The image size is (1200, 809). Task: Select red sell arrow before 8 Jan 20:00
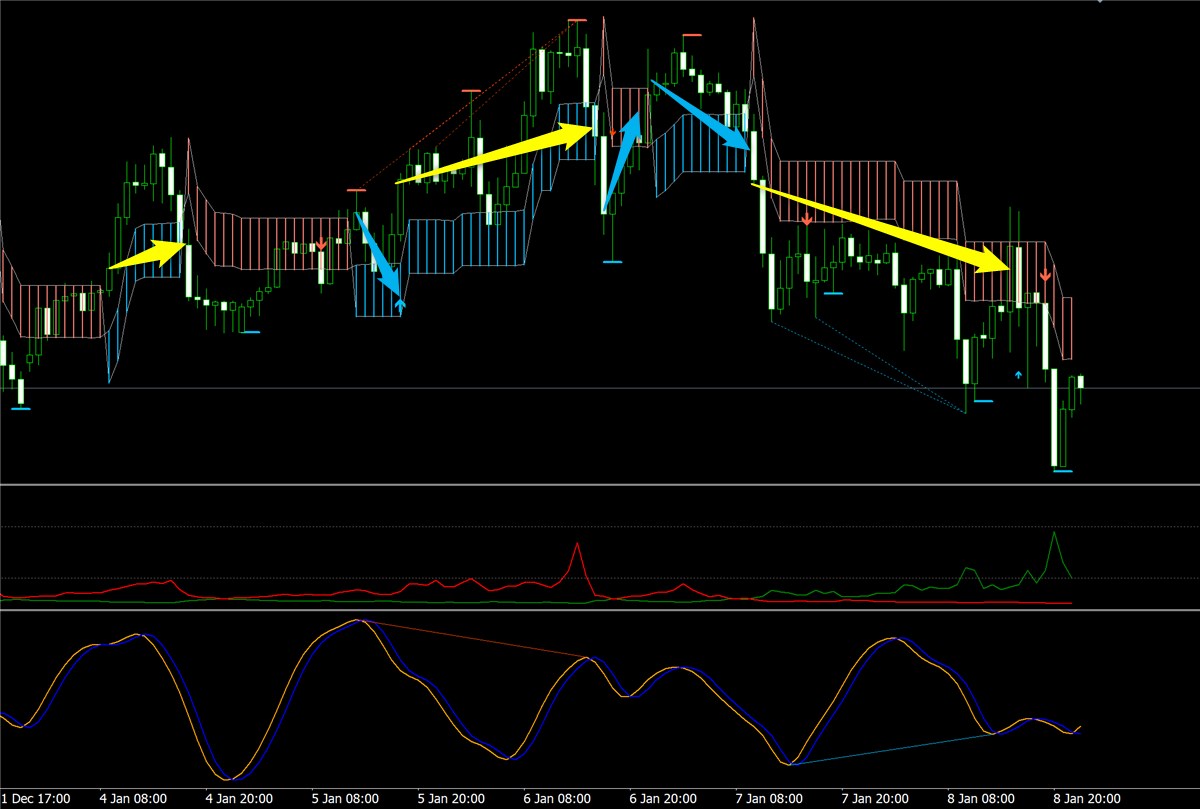[x=1045, y=274]
